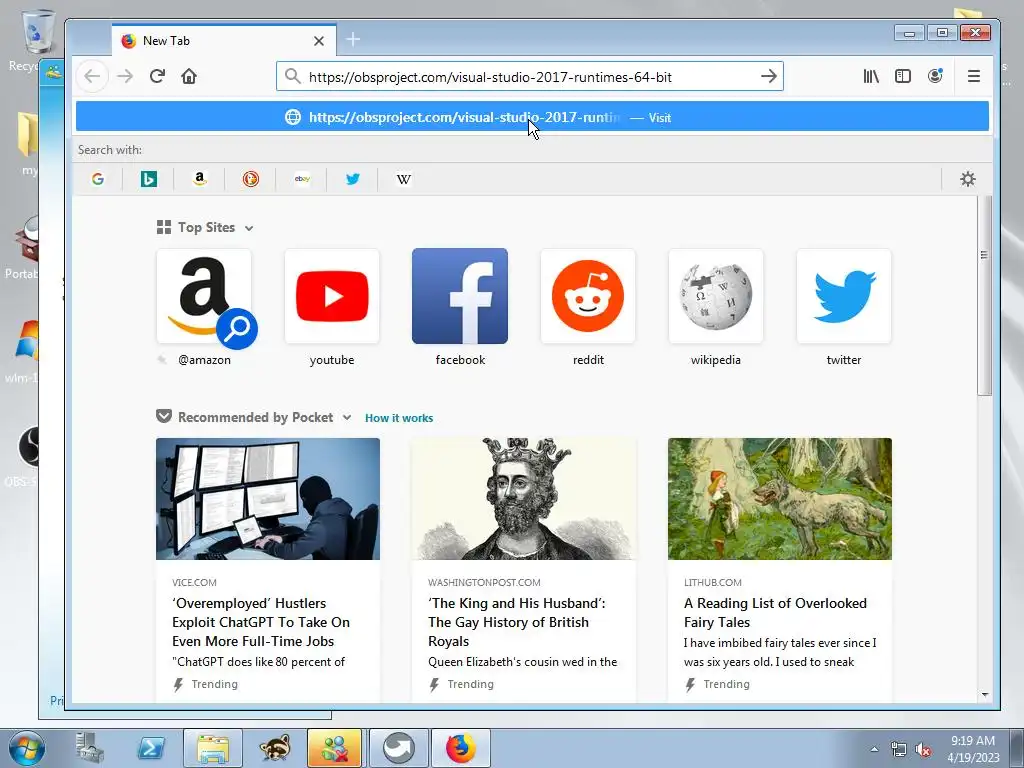The image size is (1024, 768).
Task: Click the scrollbar down arrow
Action: pos(985,695)
